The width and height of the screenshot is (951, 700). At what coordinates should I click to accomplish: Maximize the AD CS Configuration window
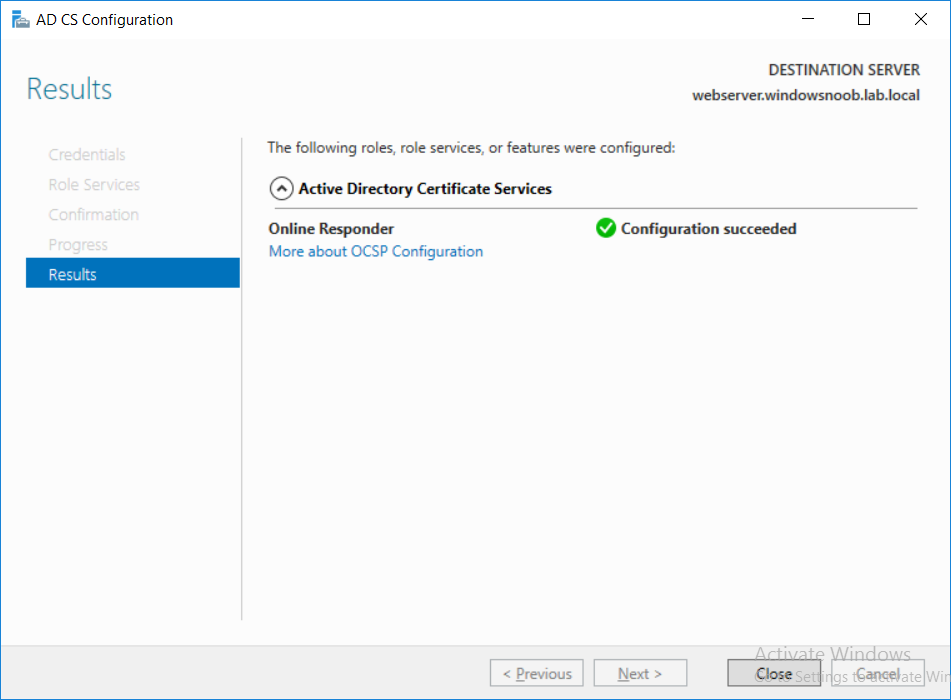click(x=864, y=19)
